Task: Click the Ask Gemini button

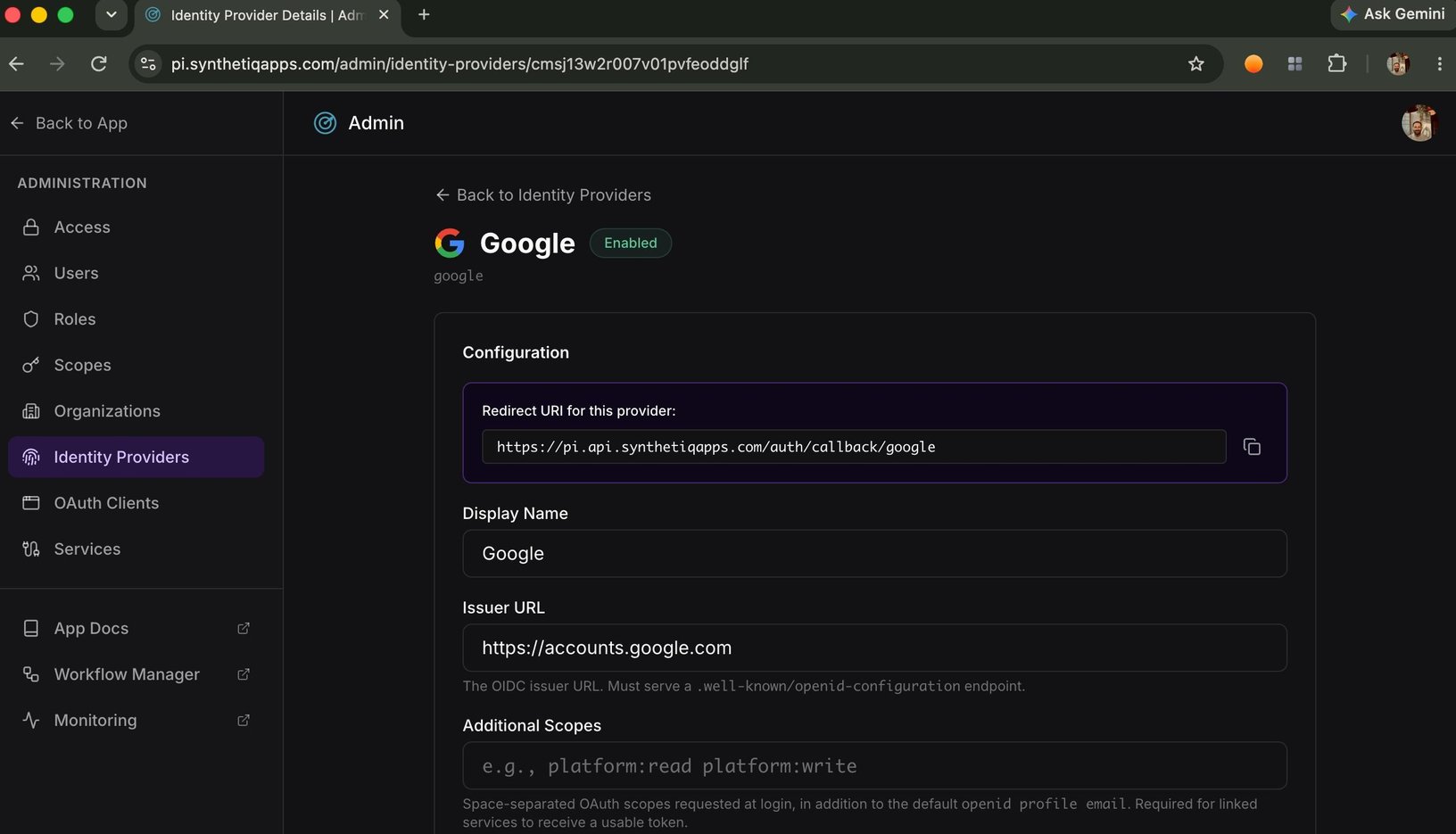Action: 1393,14
